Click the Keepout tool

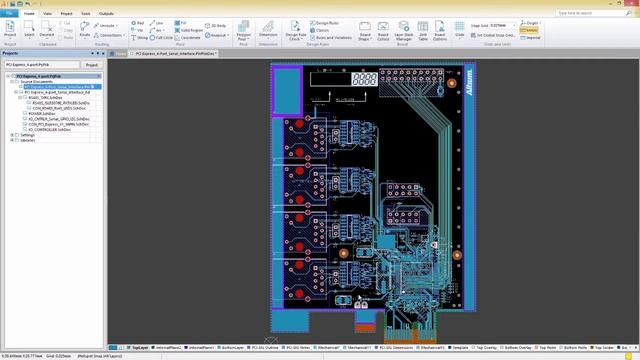[x=216, y=35]
